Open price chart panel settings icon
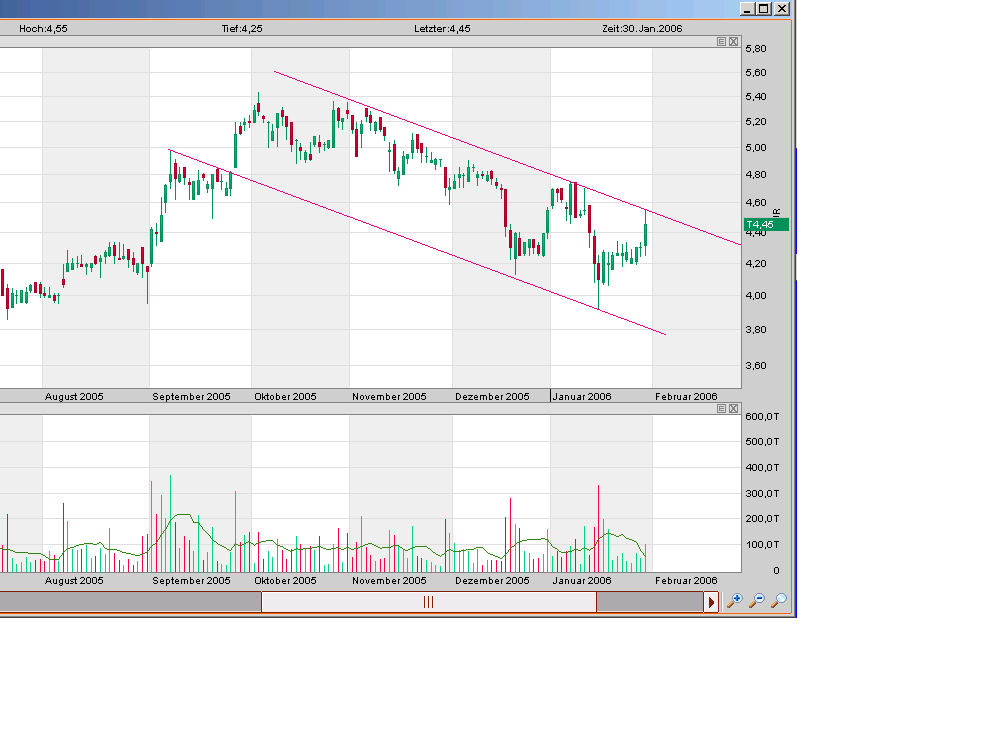The height and width of the screenshot is (751, 995). (722, 41)
